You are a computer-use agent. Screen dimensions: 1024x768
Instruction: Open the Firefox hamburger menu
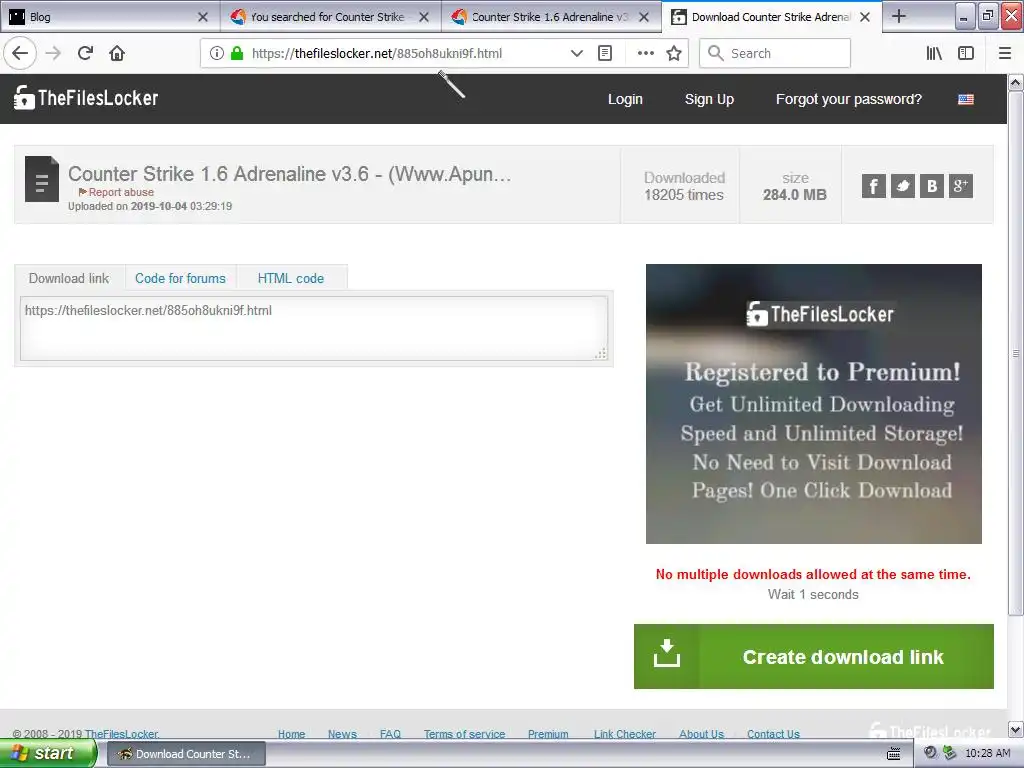coord(1005,54)
